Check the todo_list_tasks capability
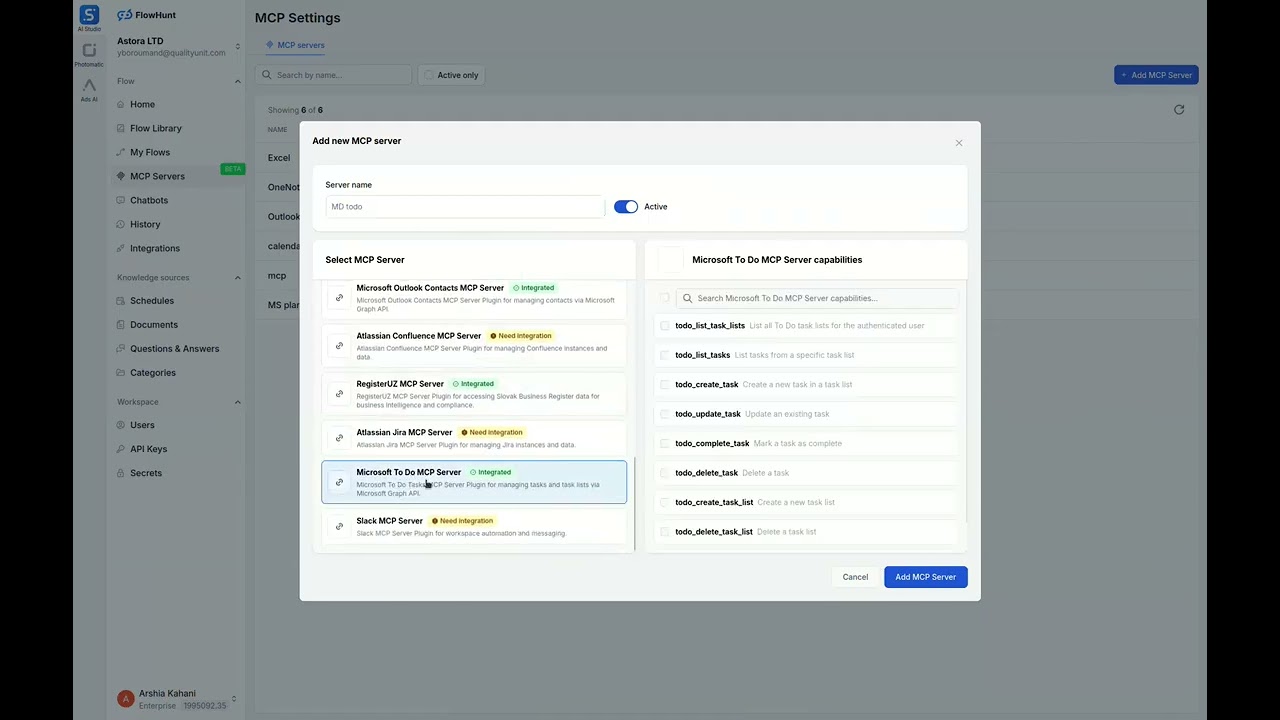This screenshot has width=1280, height=720. [x=665, y=355]
